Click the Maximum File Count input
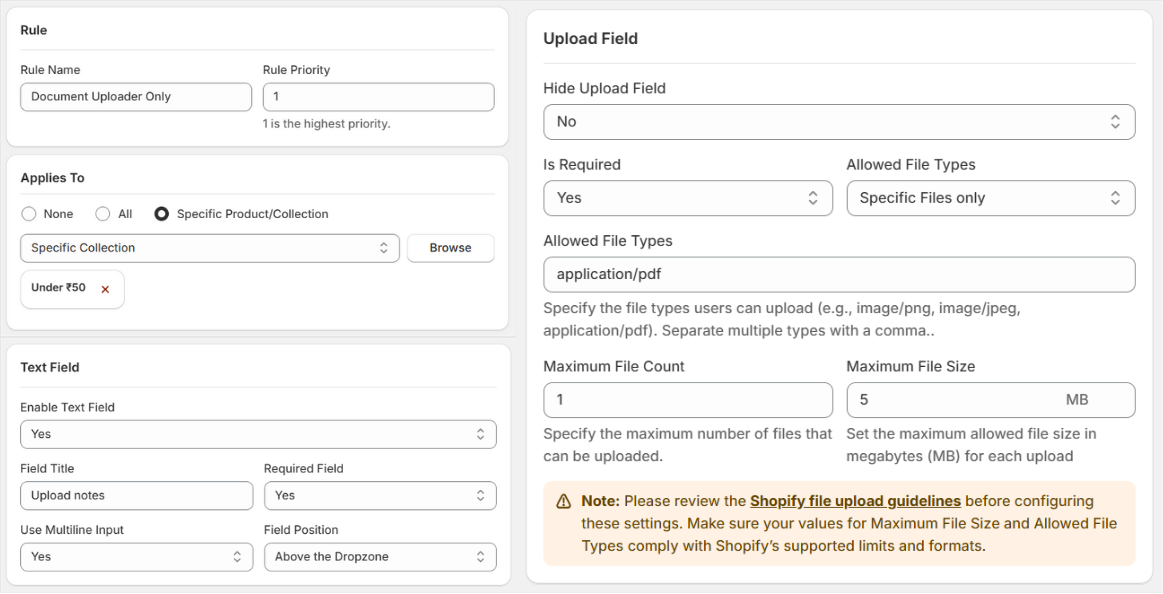Viewport: 1163px width, 594px height. tap(687, 400)
